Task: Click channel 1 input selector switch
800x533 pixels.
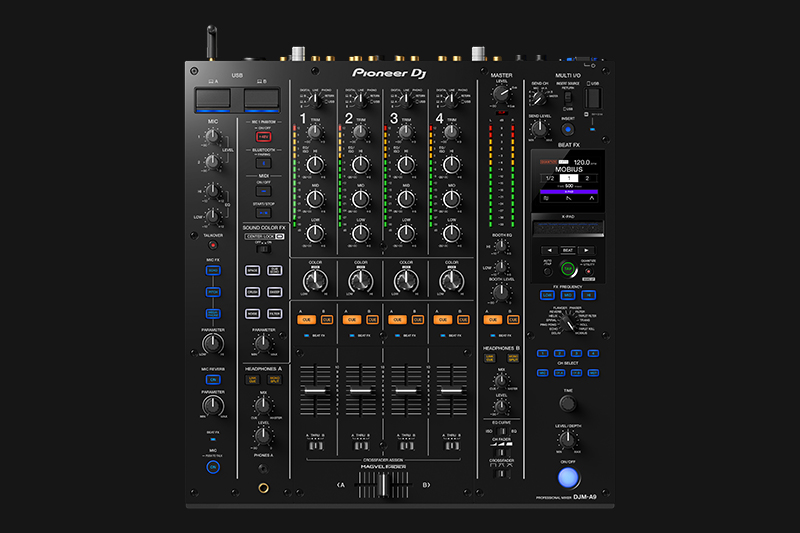Action: 316,100
